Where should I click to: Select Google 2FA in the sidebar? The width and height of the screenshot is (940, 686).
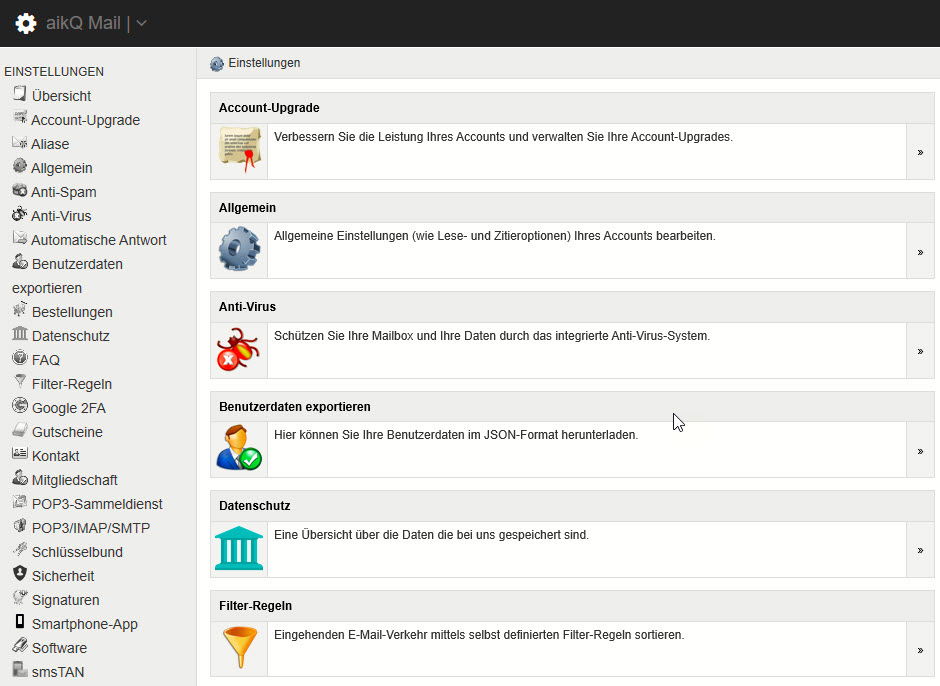(68, 408)
